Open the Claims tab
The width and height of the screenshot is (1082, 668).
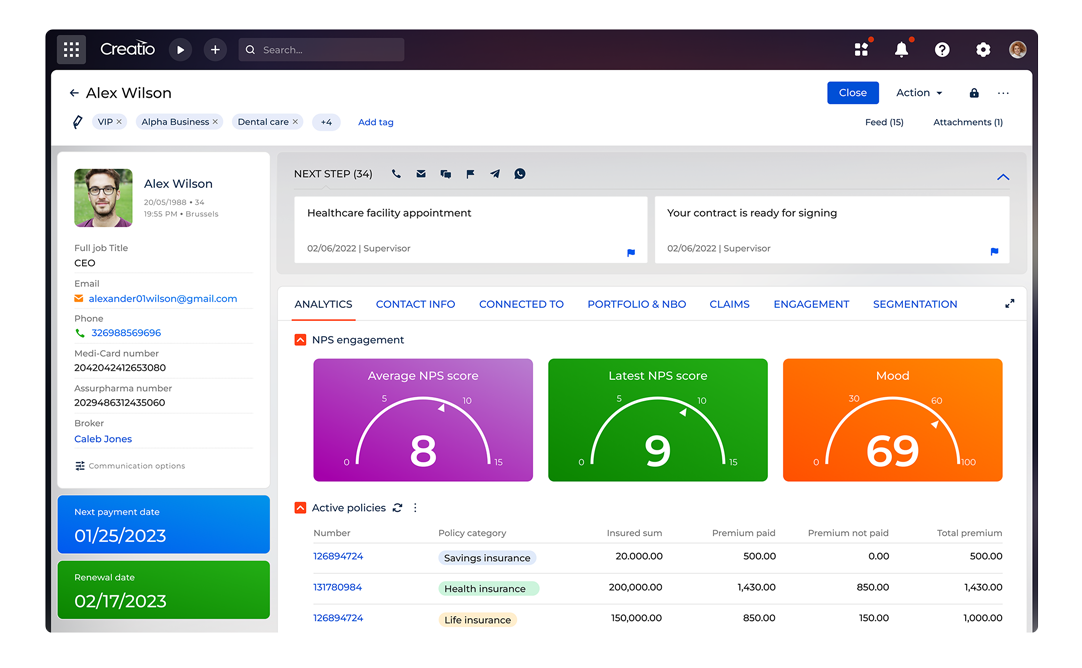[x=729, y=304]
